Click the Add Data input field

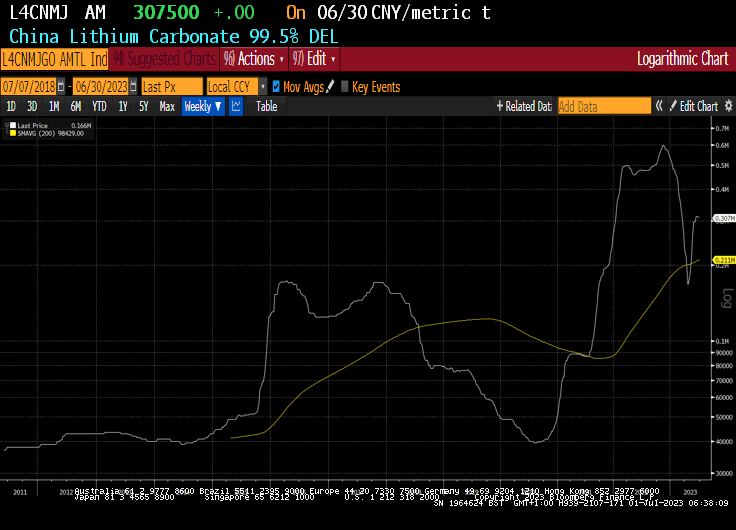pyautogui.click(x=603, y=106)
